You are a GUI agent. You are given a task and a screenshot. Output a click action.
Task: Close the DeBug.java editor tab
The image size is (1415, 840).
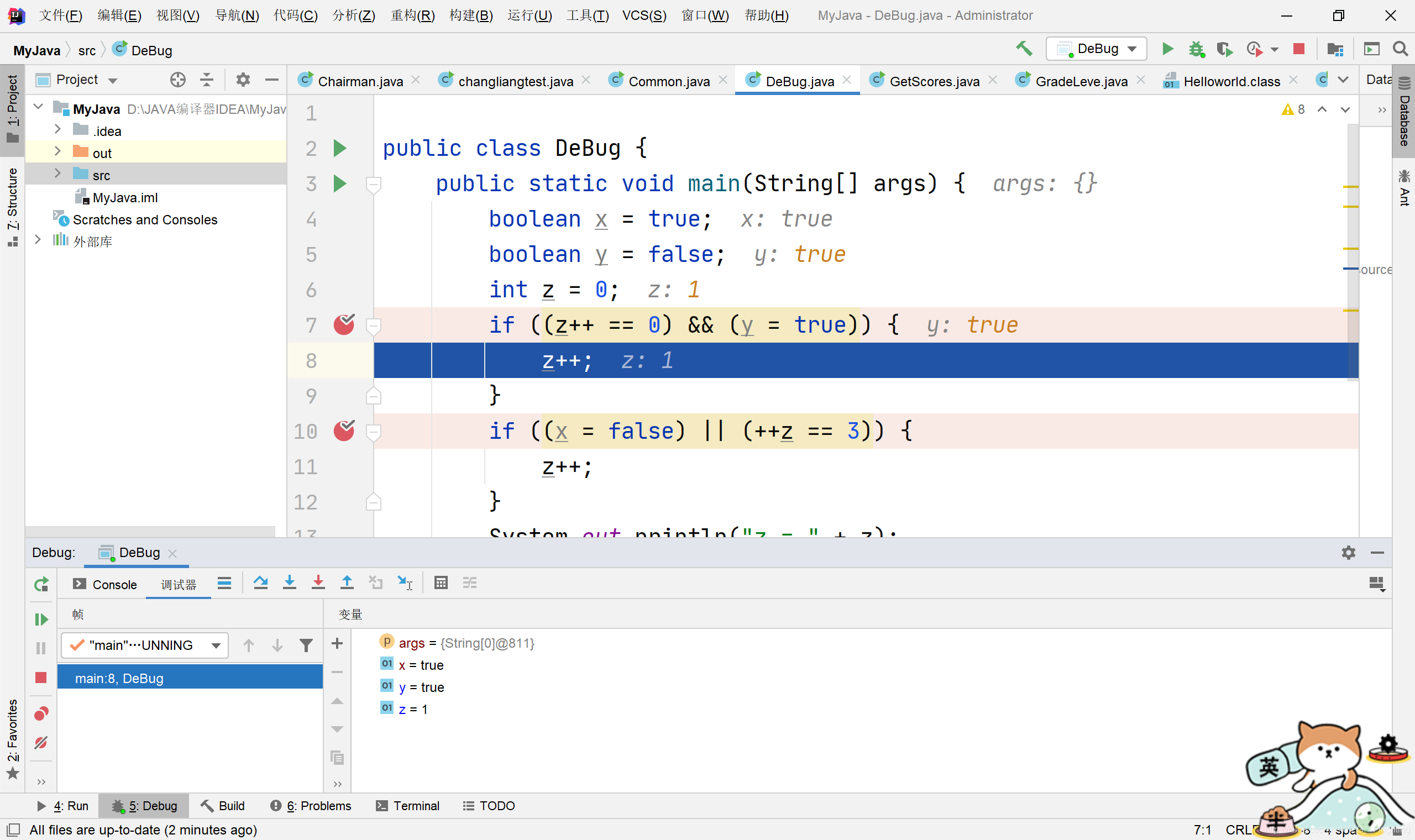pos(847,80)
